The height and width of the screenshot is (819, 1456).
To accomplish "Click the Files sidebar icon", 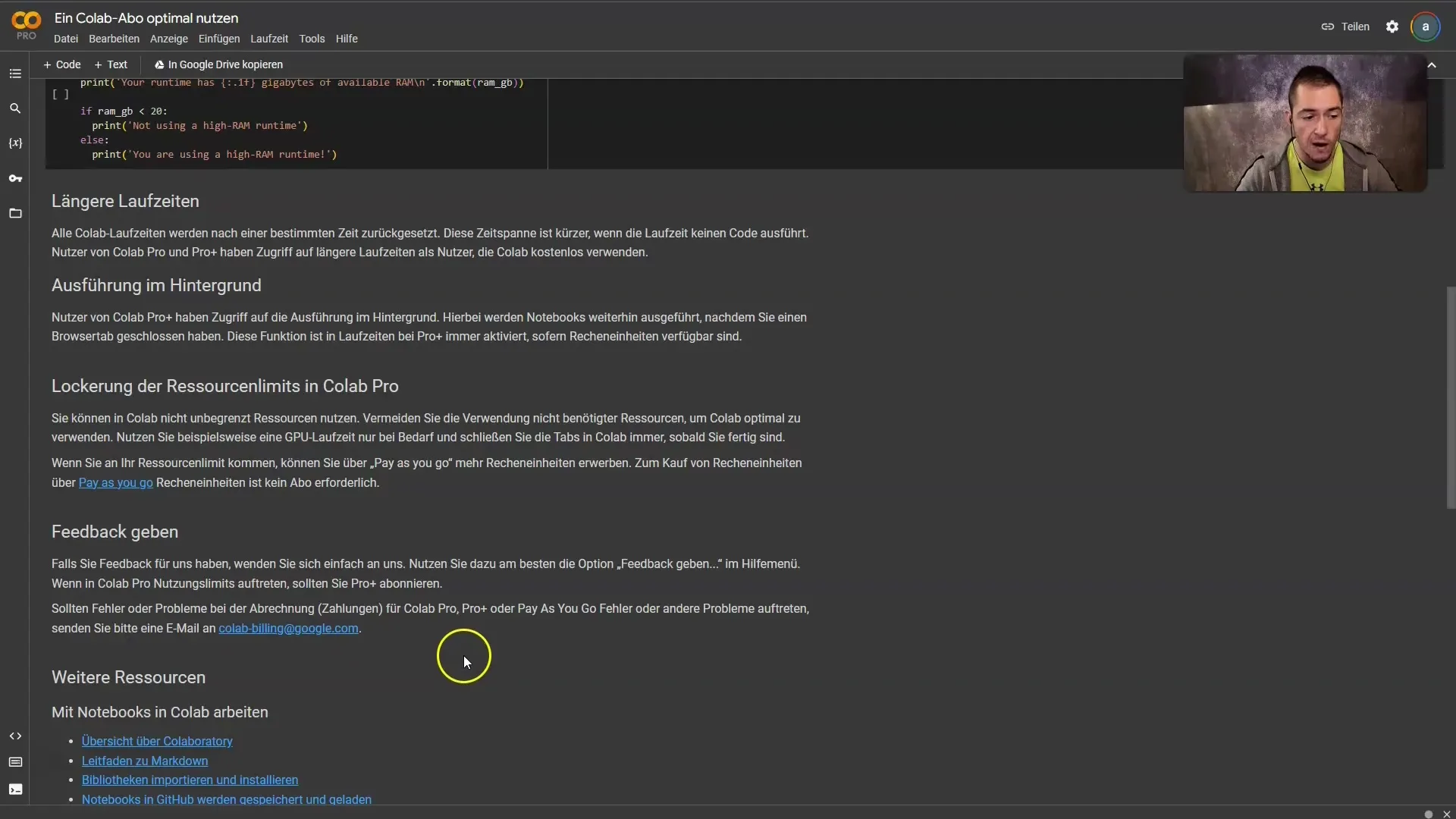I will pyautogui.click(x=16, y=212).
